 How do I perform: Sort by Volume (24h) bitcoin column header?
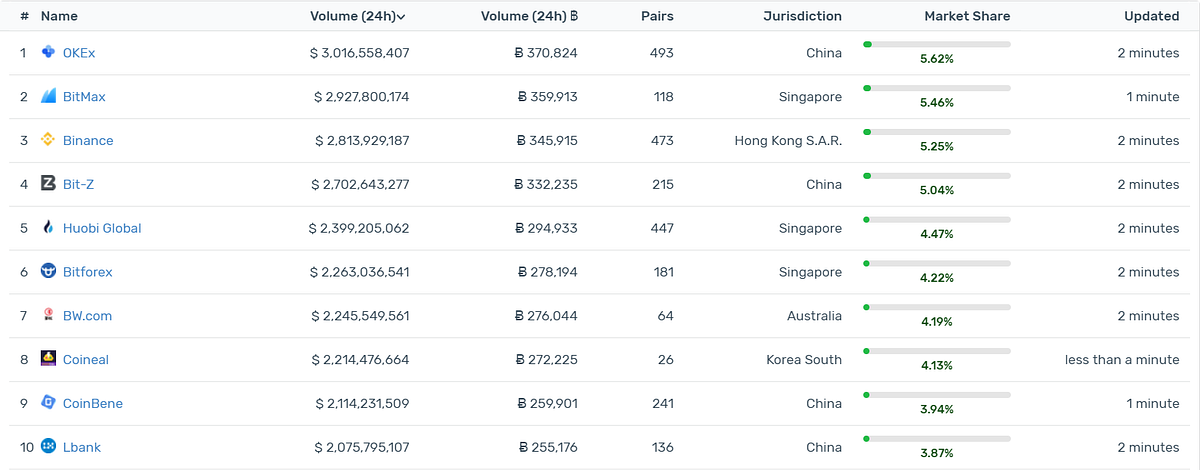tap(529, 16)
